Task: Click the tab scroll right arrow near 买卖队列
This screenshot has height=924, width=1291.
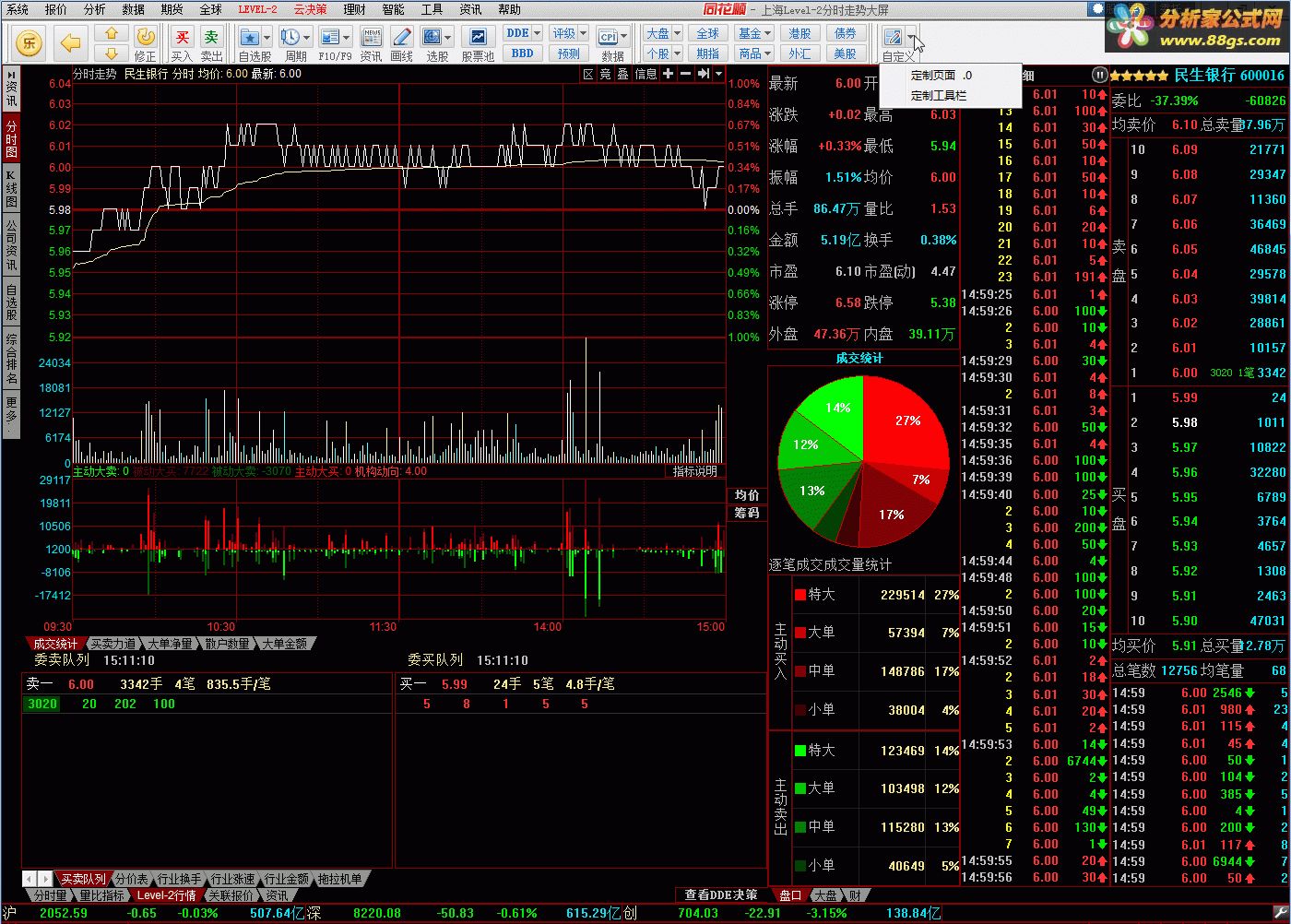Action: point(44,879)
